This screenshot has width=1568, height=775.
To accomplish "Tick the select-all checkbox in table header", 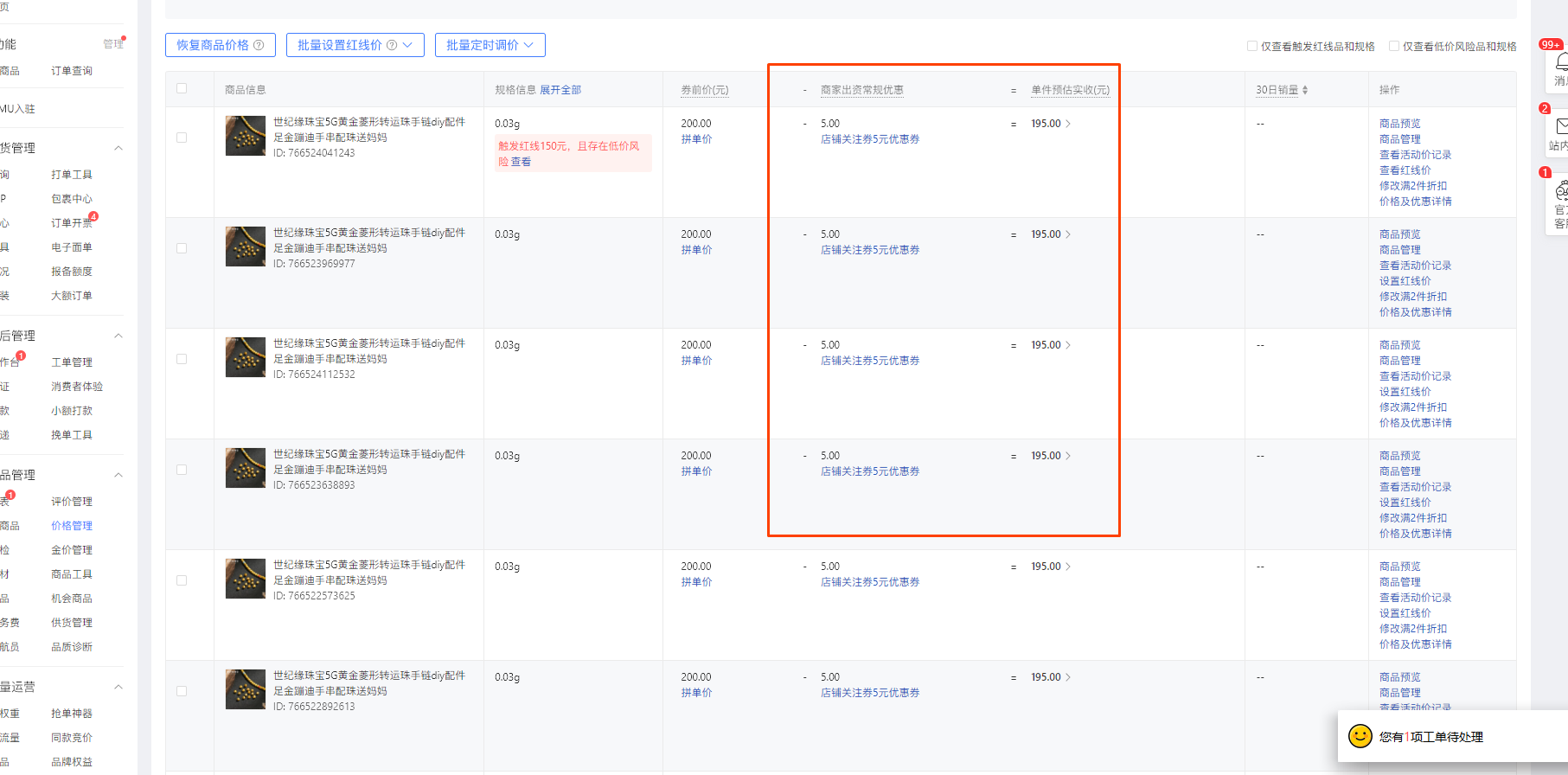I will 182,88.
